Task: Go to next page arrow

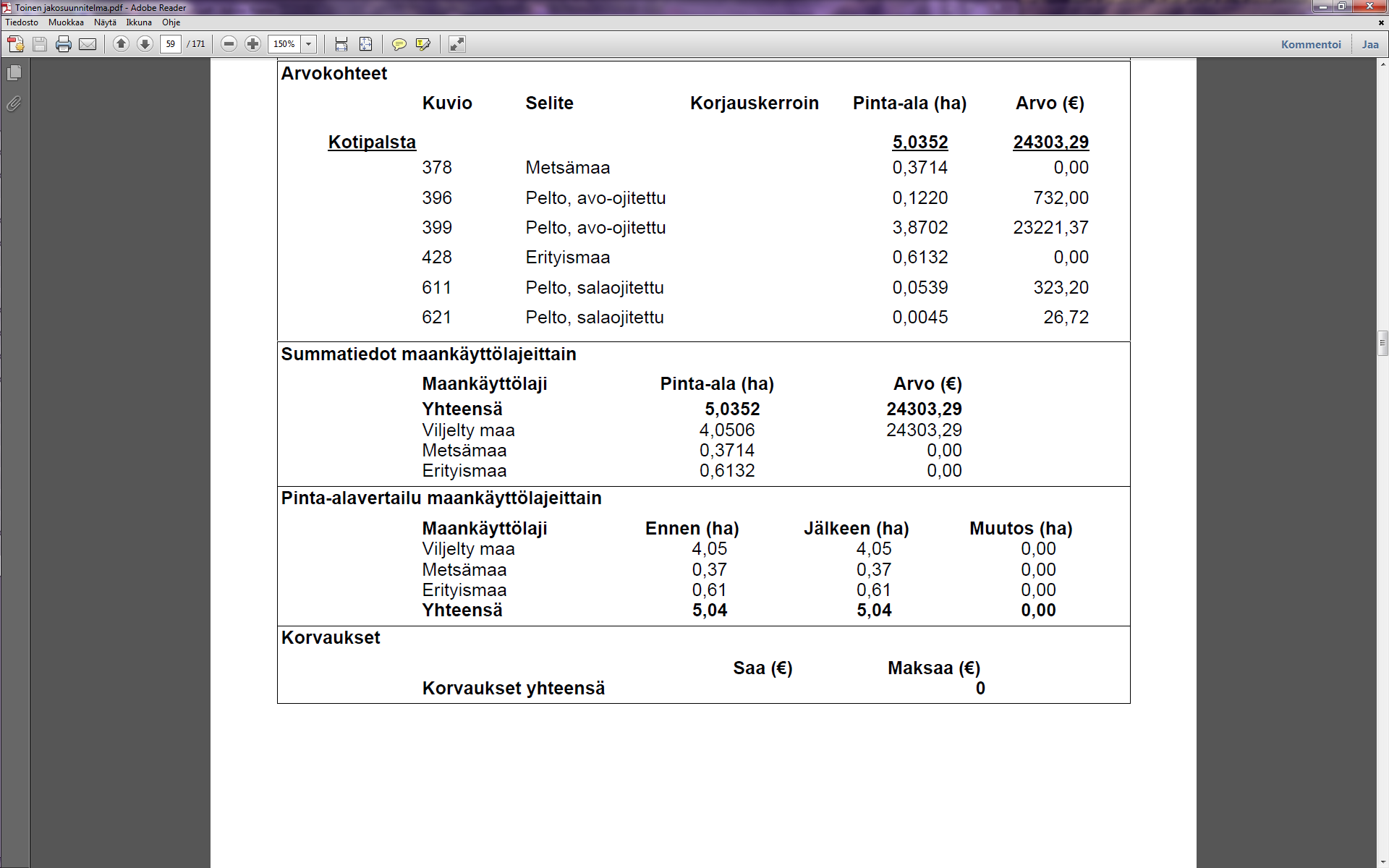Action: point(145,44)
